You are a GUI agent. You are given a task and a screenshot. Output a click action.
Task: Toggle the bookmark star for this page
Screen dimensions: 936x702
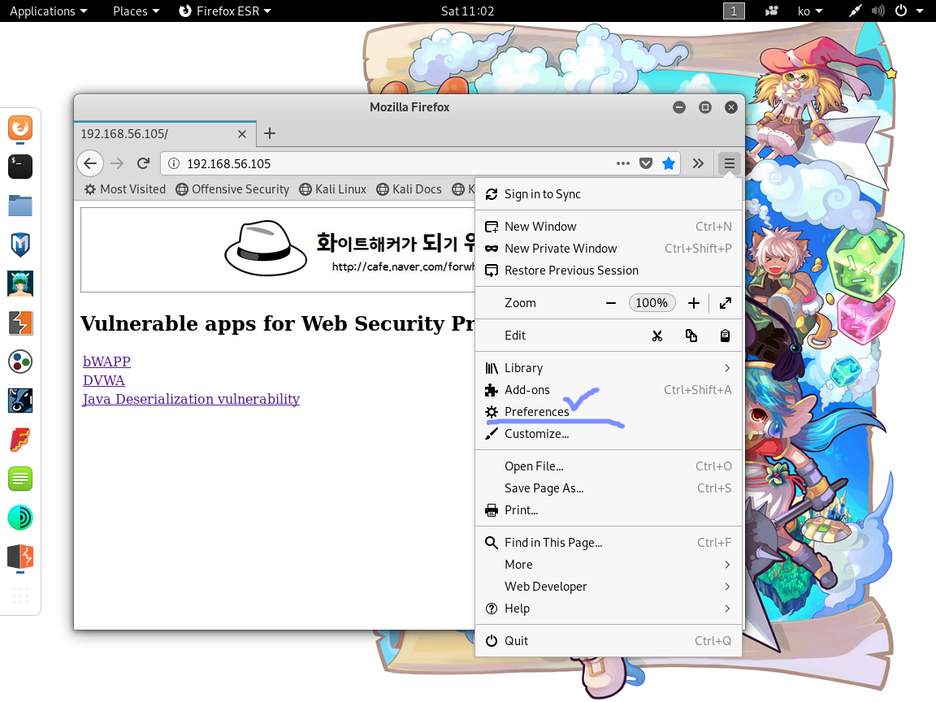[x=669, y=163]
